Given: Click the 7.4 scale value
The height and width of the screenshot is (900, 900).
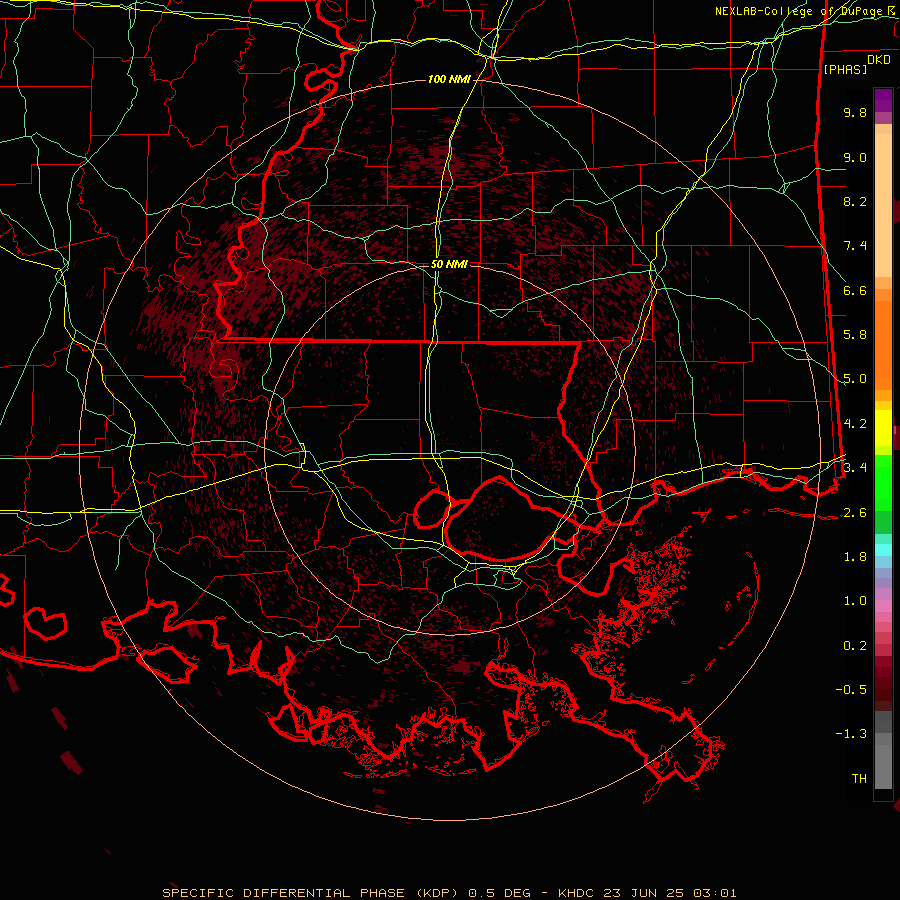Looking at the screenshot, I should pyautogui.click(x=855, y=246).
